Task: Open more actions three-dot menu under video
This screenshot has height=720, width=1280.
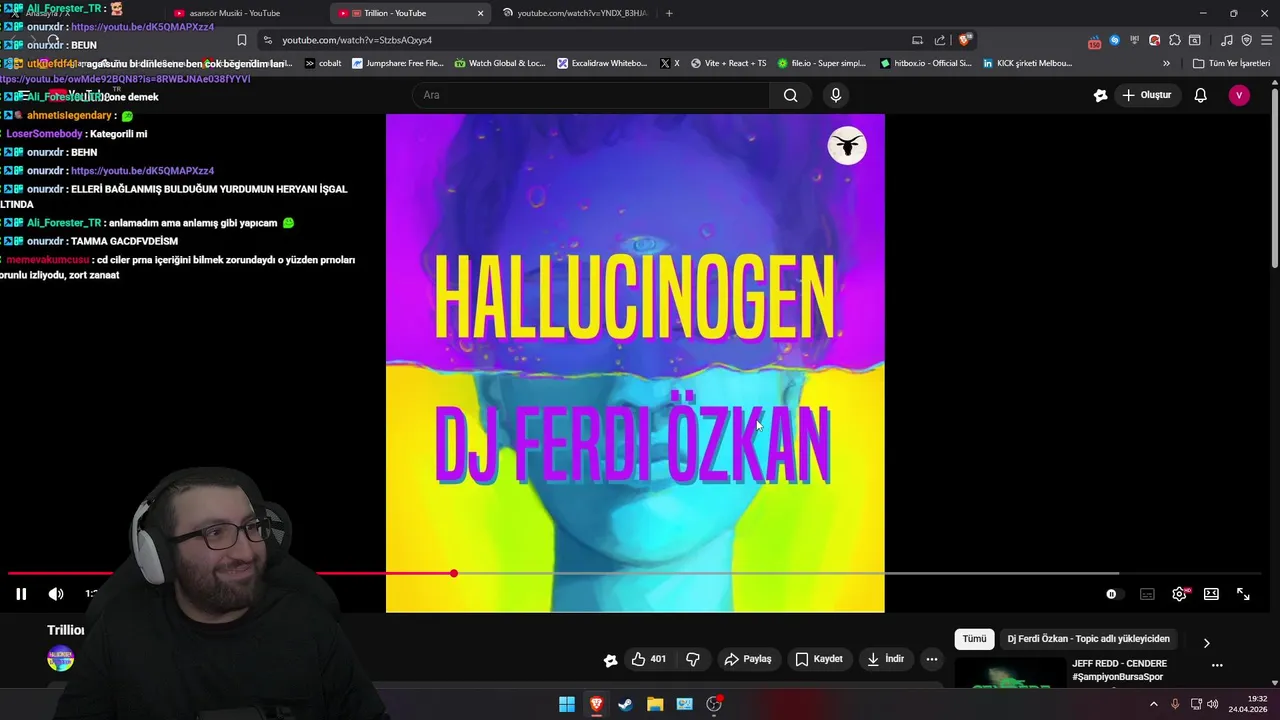Action: pyautogui.click(x=932, y=659)
